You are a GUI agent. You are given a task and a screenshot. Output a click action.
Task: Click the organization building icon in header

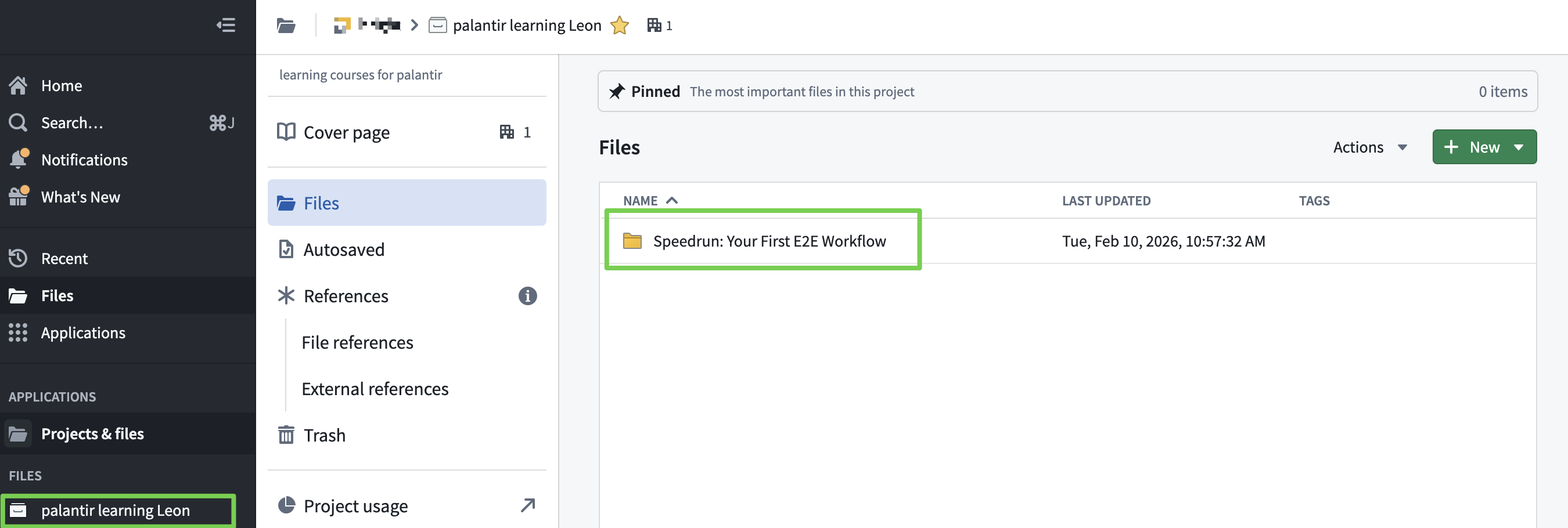click(654, 26)
